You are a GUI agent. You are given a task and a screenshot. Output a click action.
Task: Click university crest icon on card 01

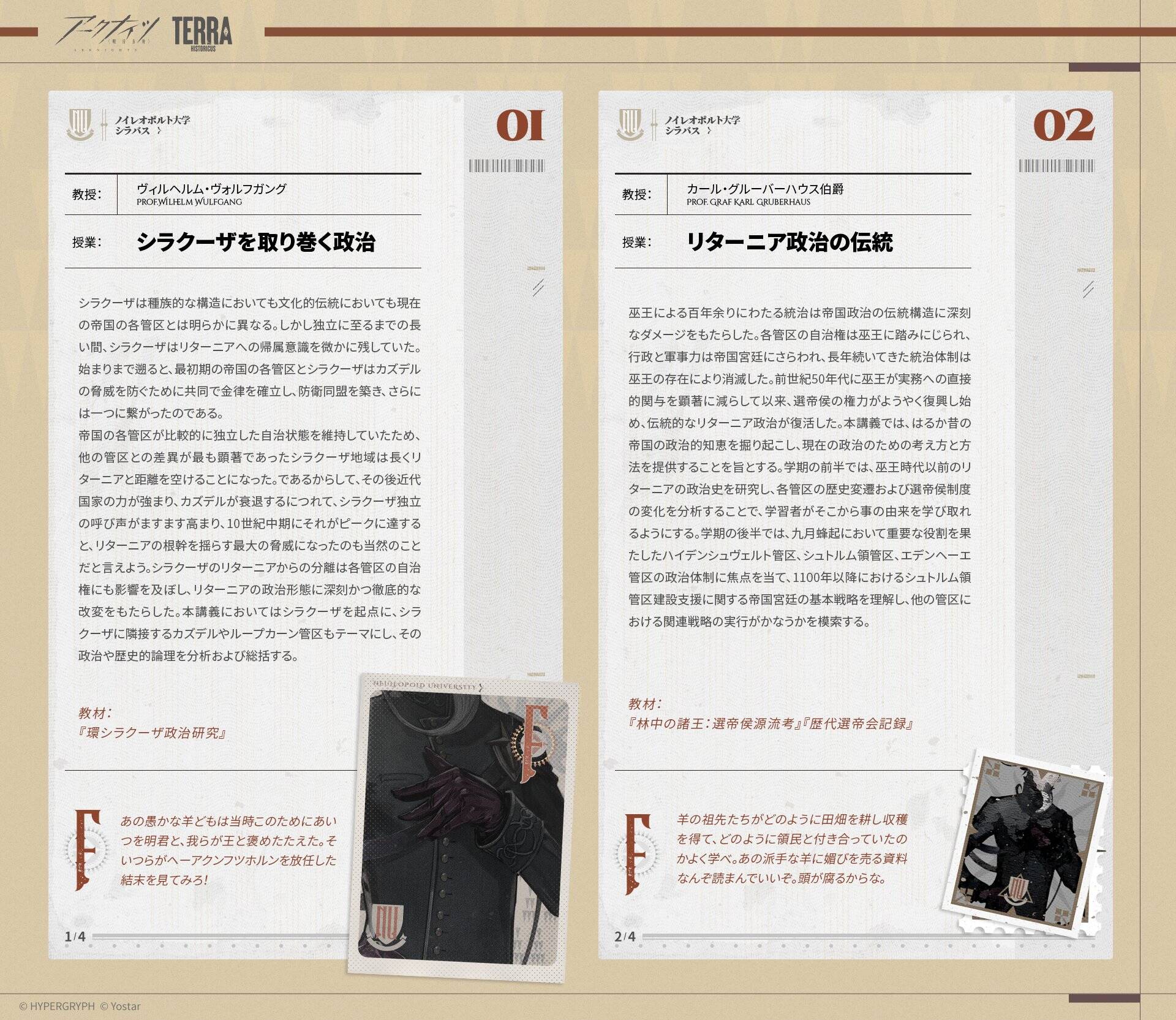pos(80,124)
